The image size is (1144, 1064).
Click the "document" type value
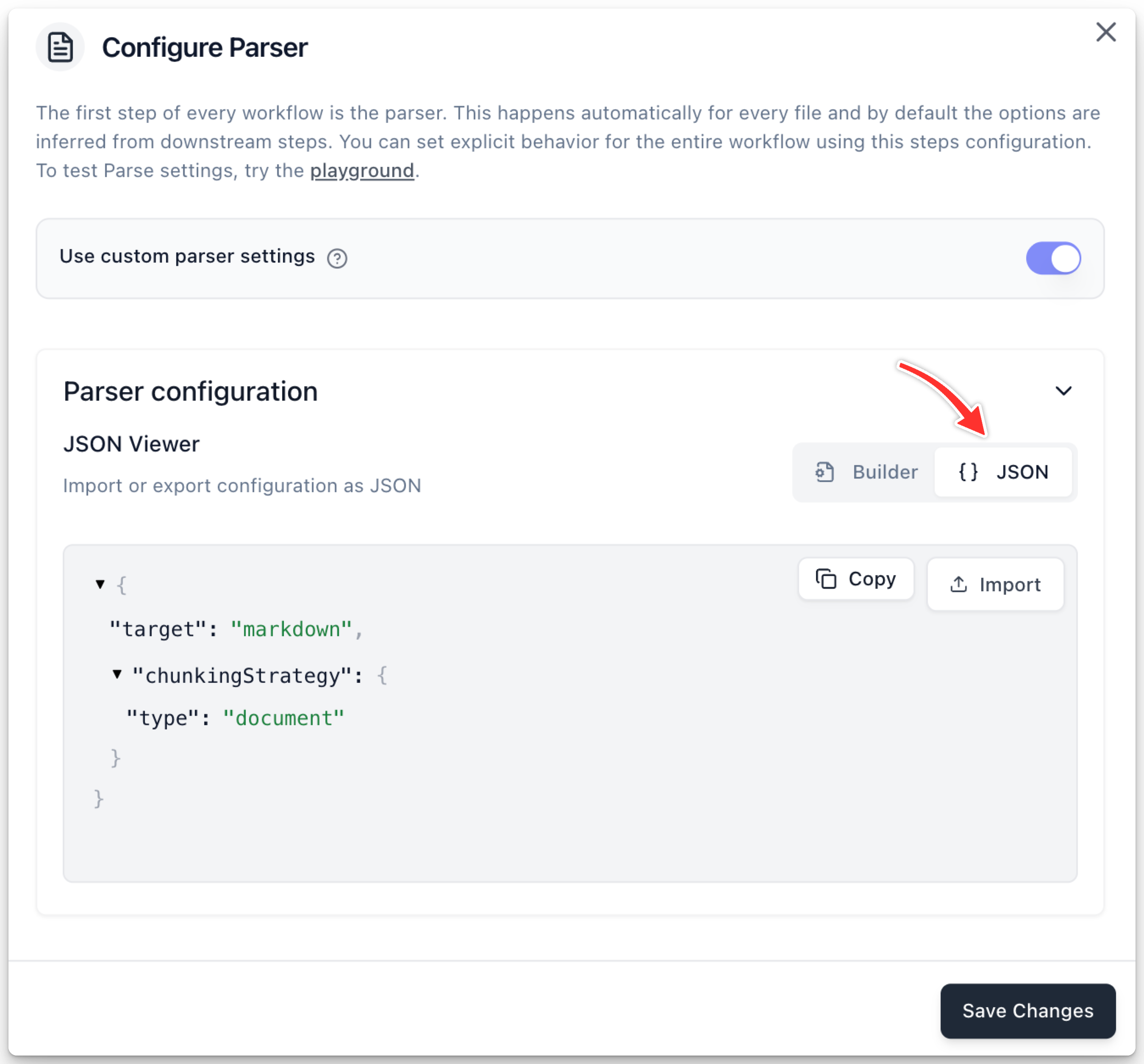[284, 718]
